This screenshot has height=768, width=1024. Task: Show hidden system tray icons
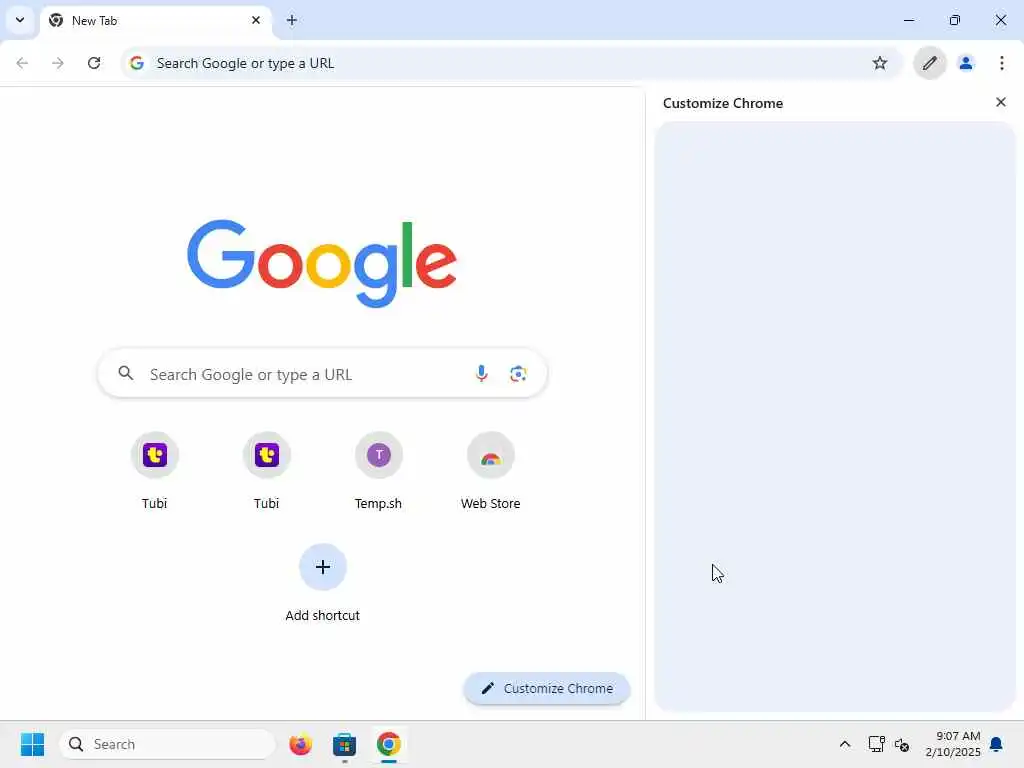844,744
